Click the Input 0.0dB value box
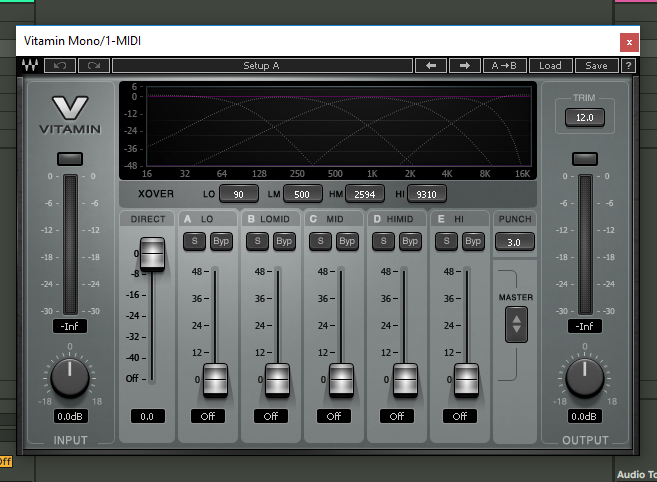 pos(70,416)
